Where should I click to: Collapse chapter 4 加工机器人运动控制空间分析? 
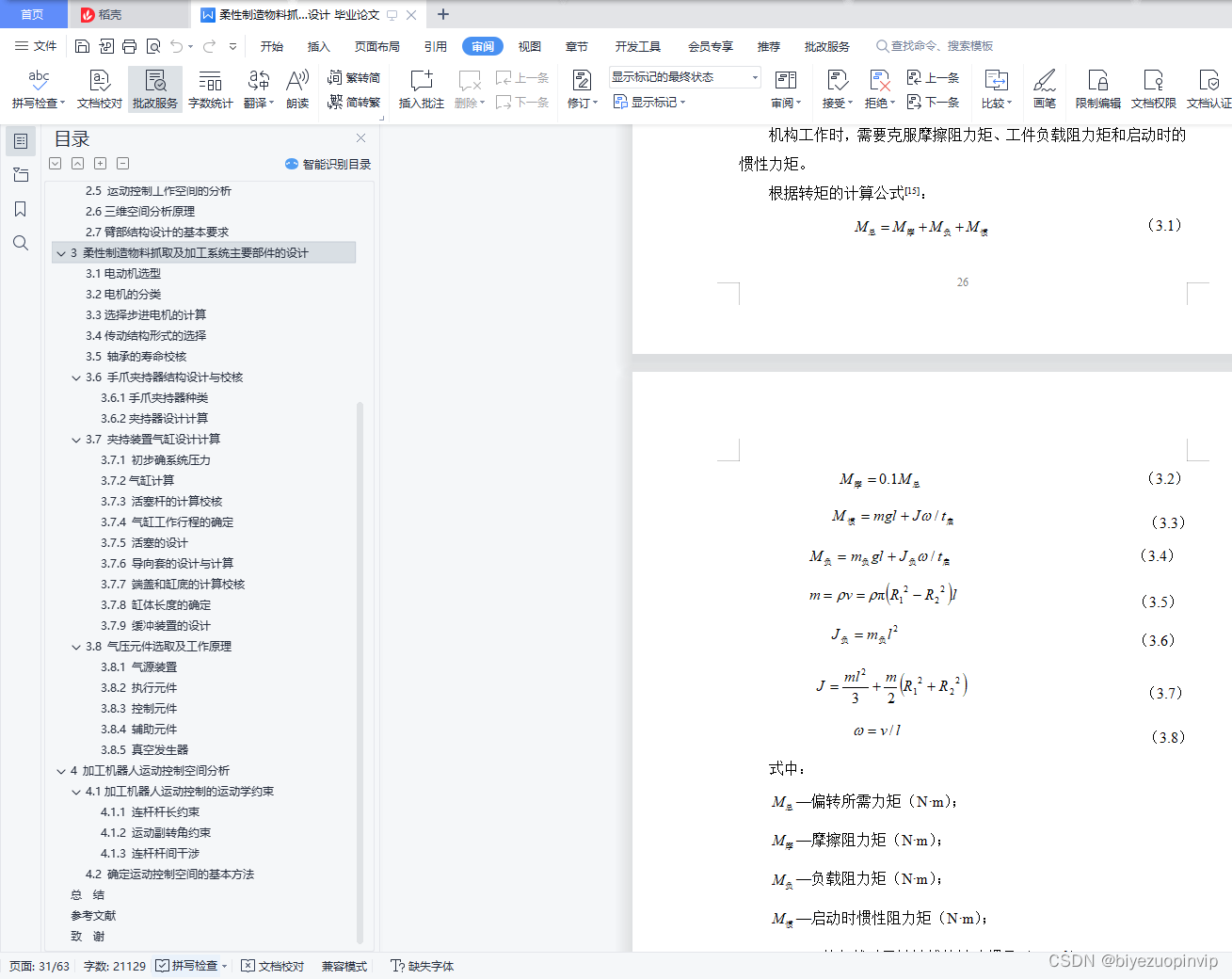tap(61, 771)
